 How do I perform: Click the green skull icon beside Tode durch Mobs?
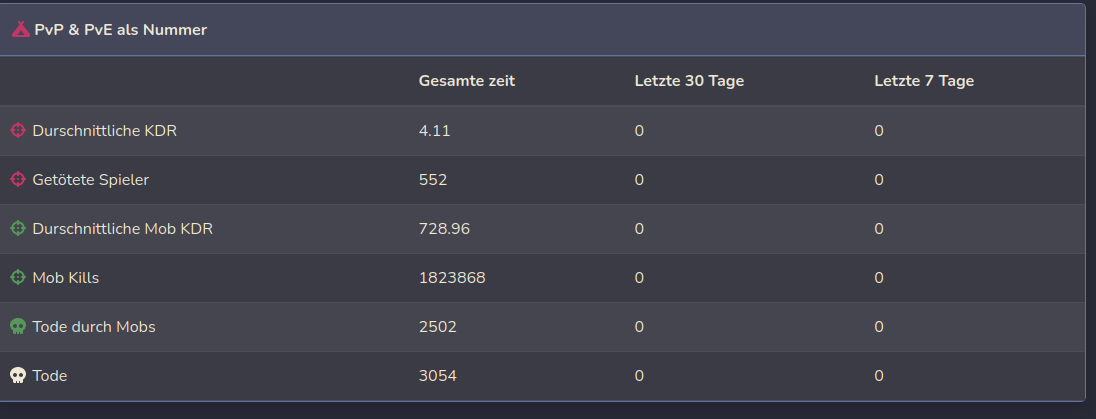tap(18, 327)
